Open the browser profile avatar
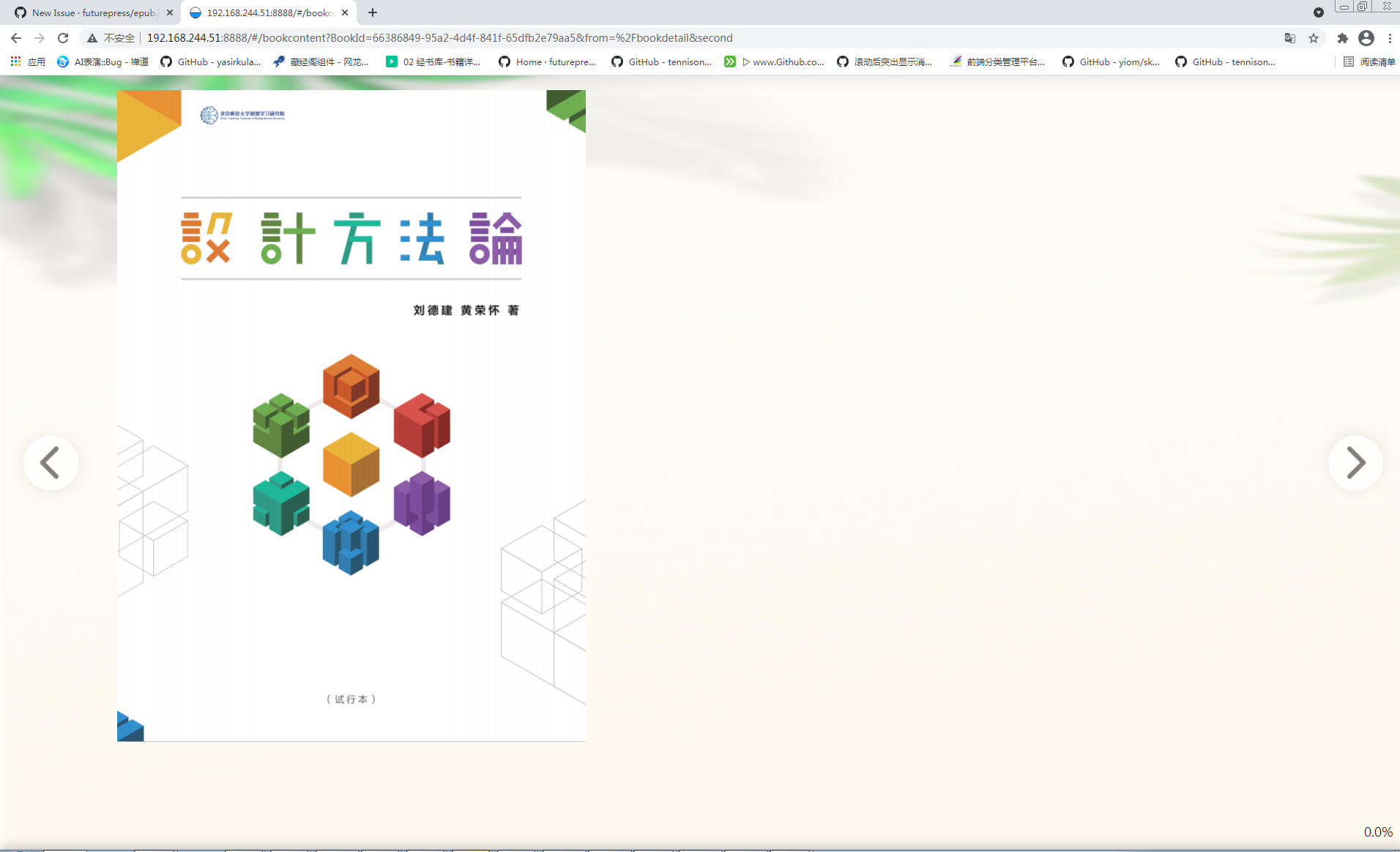This screenshot has height=852, width=1400. click(x=1366, y=37)
